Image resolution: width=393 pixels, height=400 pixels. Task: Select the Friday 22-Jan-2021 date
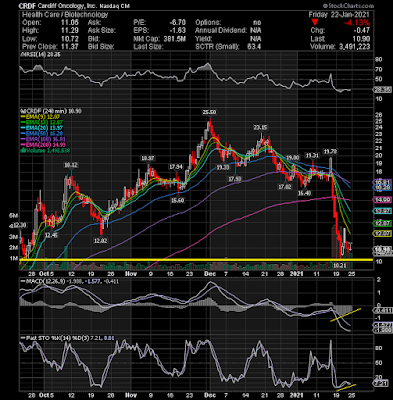coord(339,15)
